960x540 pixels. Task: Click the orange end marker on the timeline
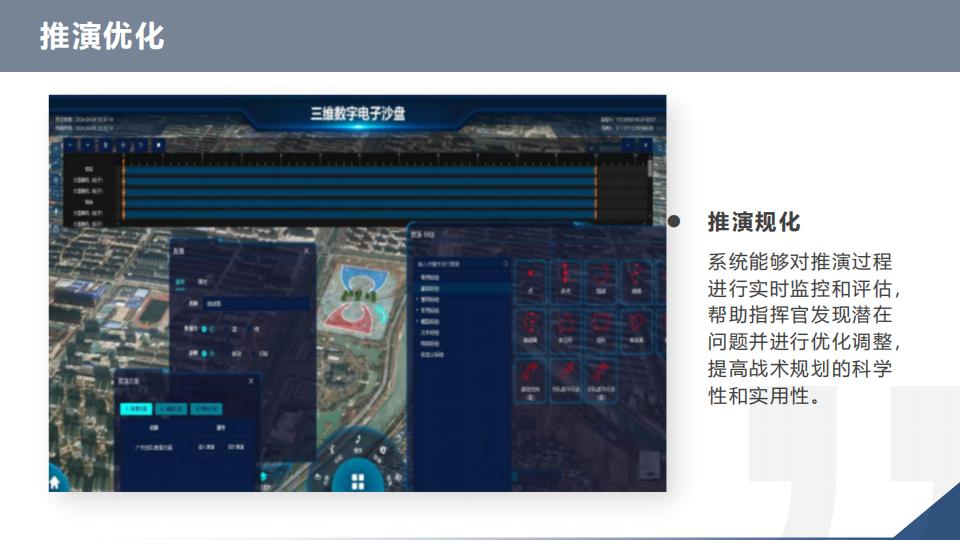coord(595,189)
